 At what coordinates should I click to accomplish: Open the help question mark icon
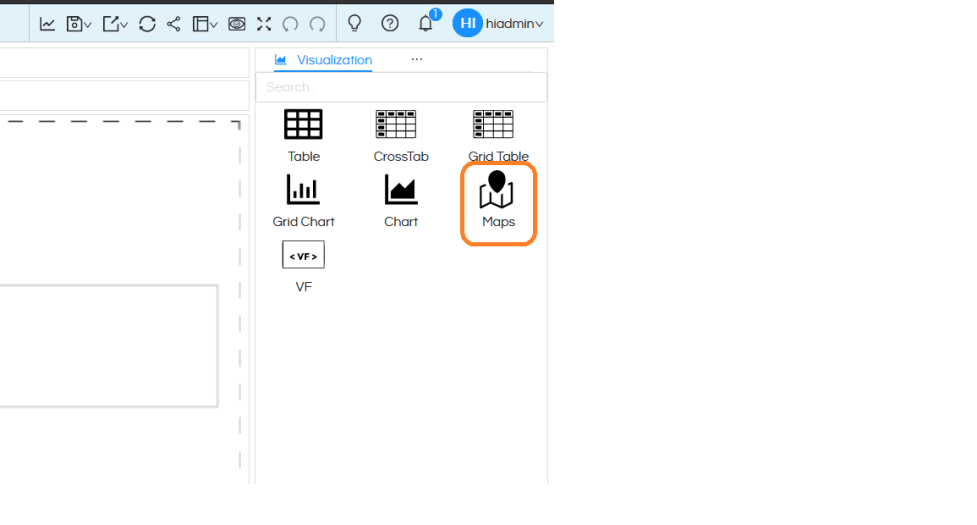(390, 24)
